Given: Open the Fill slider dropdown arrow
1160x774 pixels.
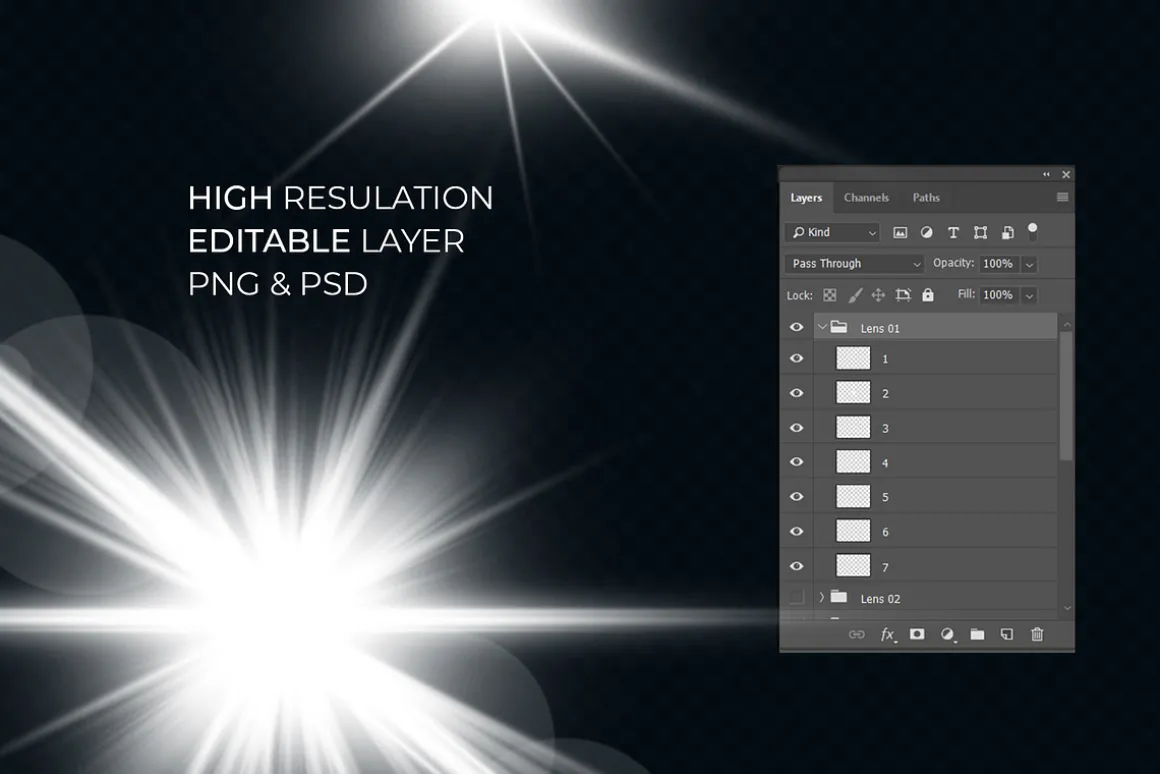Looking at the screenshot, I should (x=1029, y=295).
